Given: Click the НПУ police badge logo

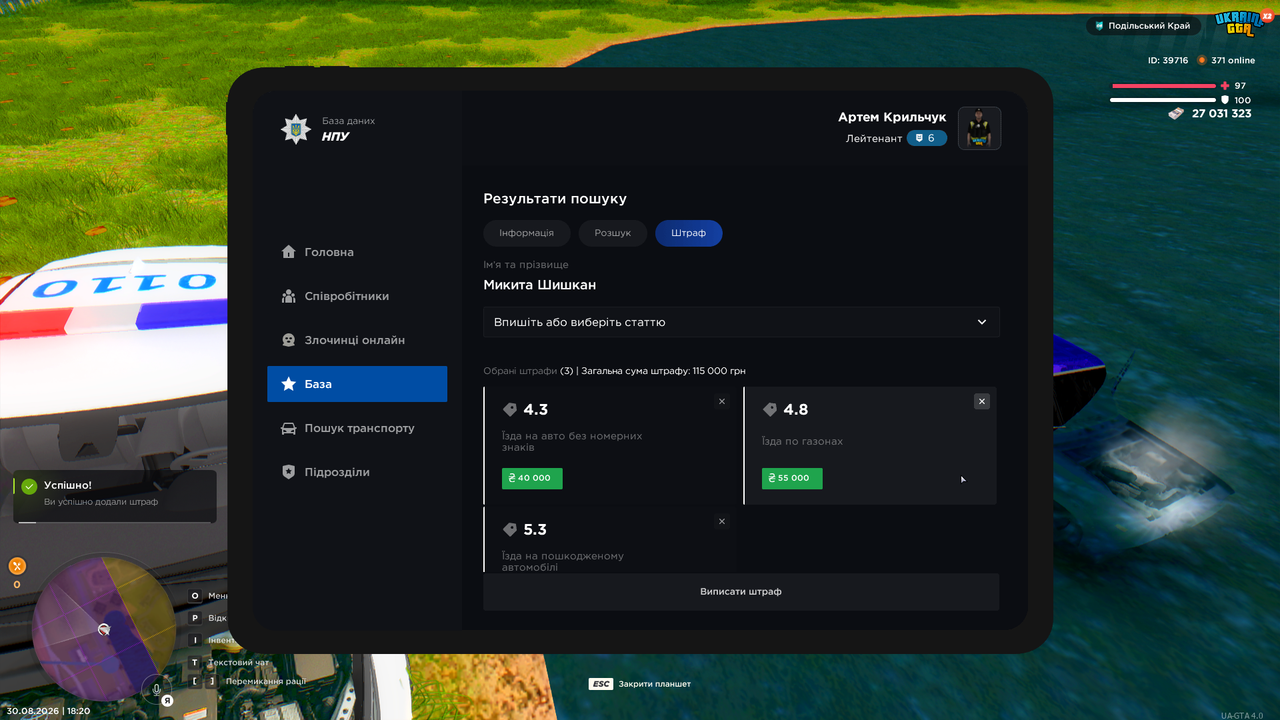Looking at the screenshot, I should 295,129.
